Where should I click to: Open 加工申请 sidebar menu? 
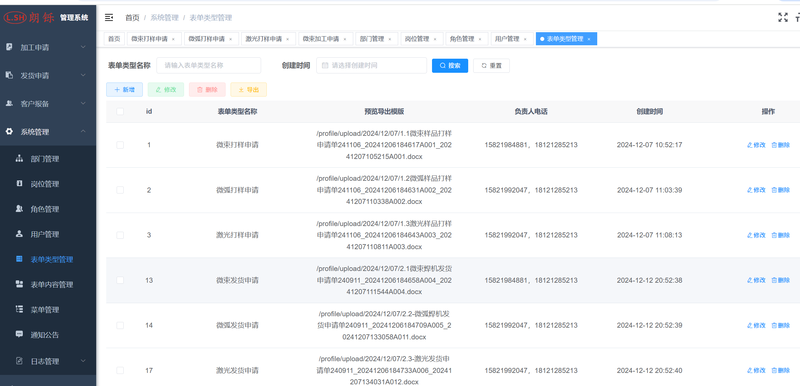point(48,47)
